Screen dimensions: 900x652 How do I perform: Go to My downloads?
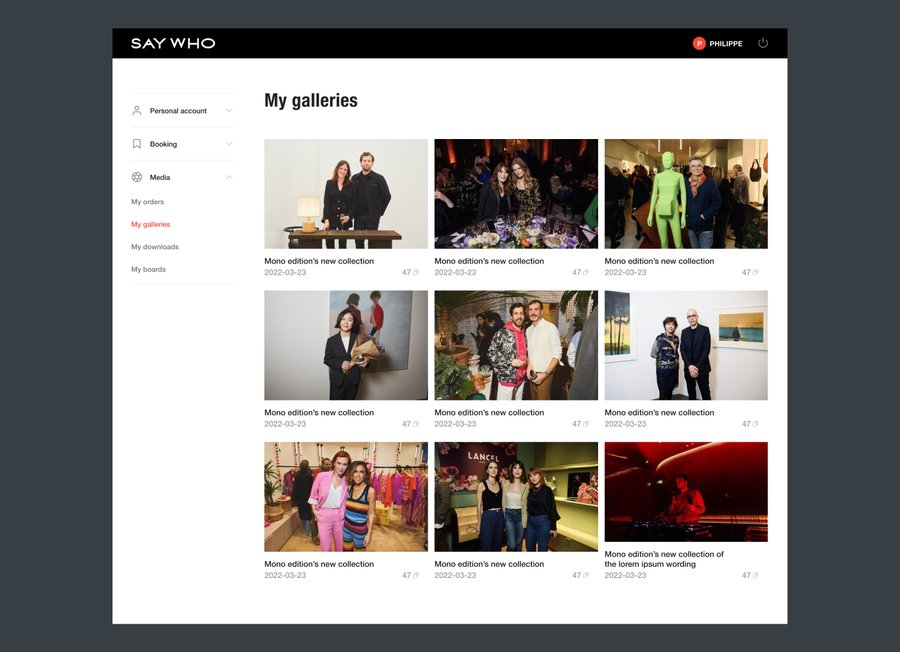click(x=154, y=247)
